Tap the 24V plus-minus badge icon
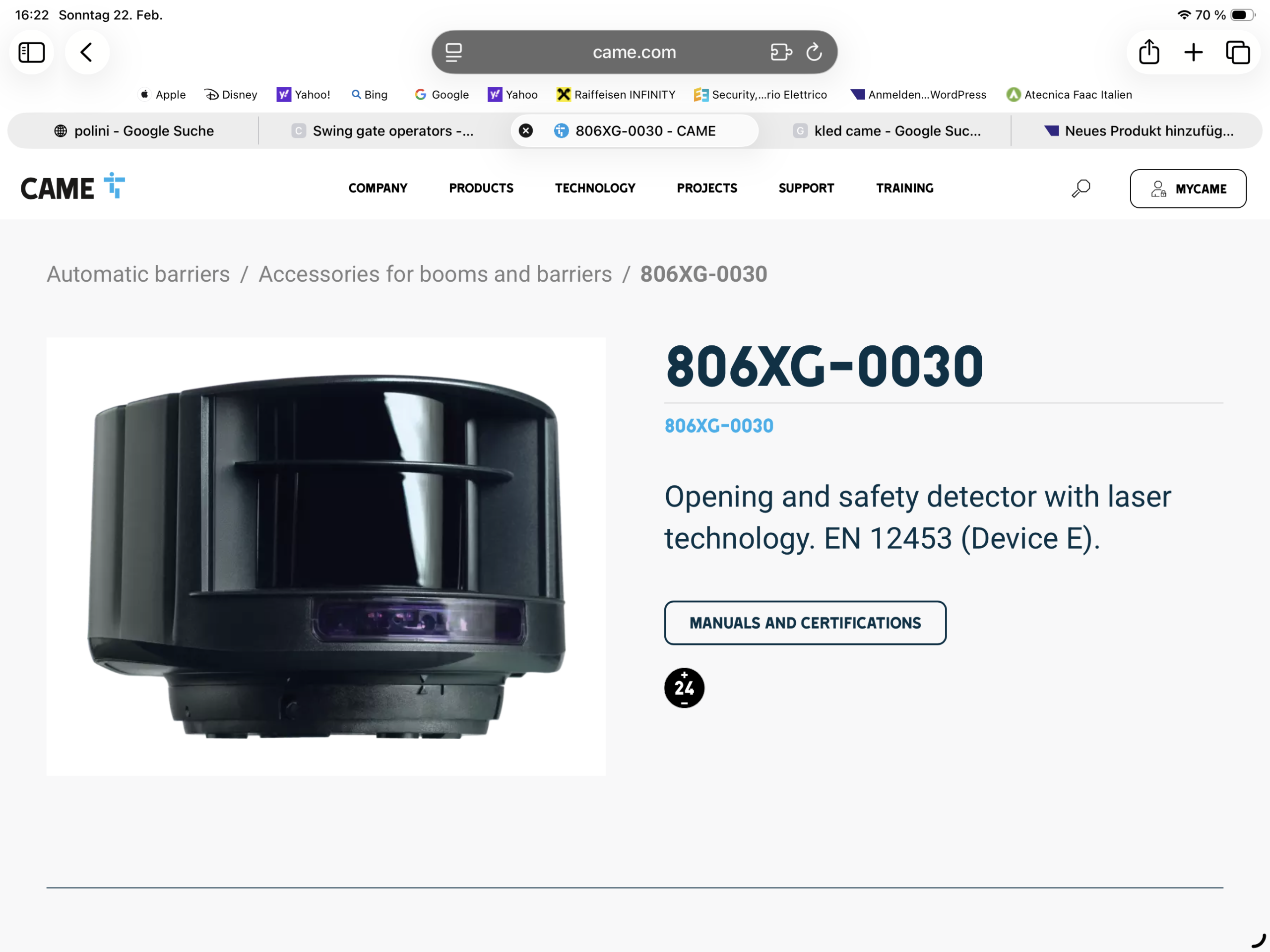The height and width of the screenshot is (952, 1270). point(684,687)
